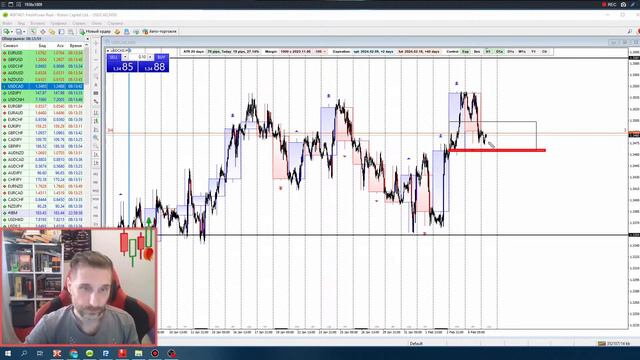This screenshot has width=640, height=360.
Task: Click the SELL button in one-click panel
Action: 114,57
